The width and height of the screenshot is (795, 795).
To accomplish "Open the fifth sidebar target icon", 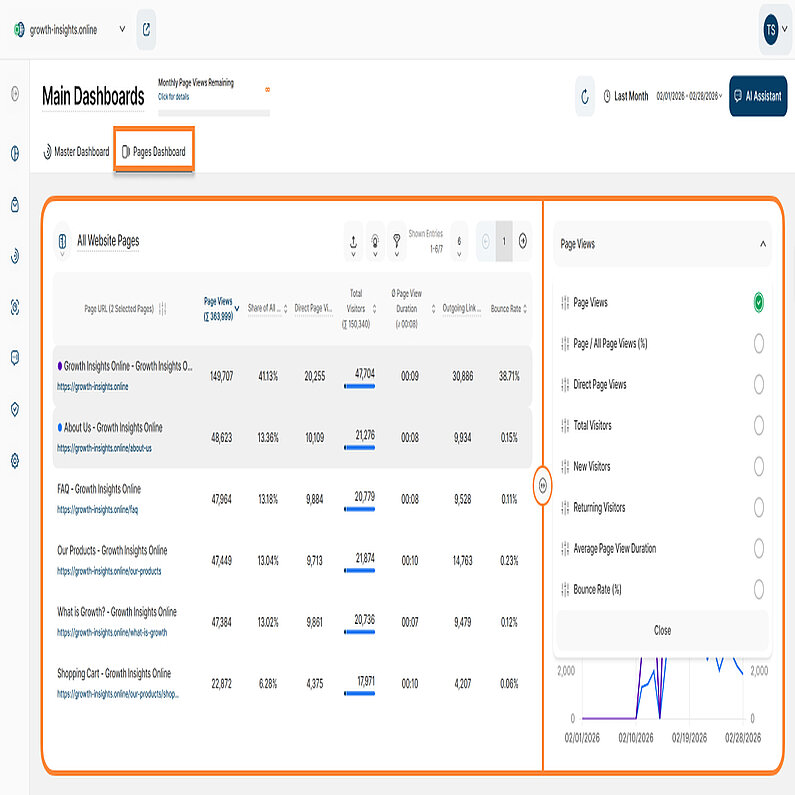I will (15, 307).
